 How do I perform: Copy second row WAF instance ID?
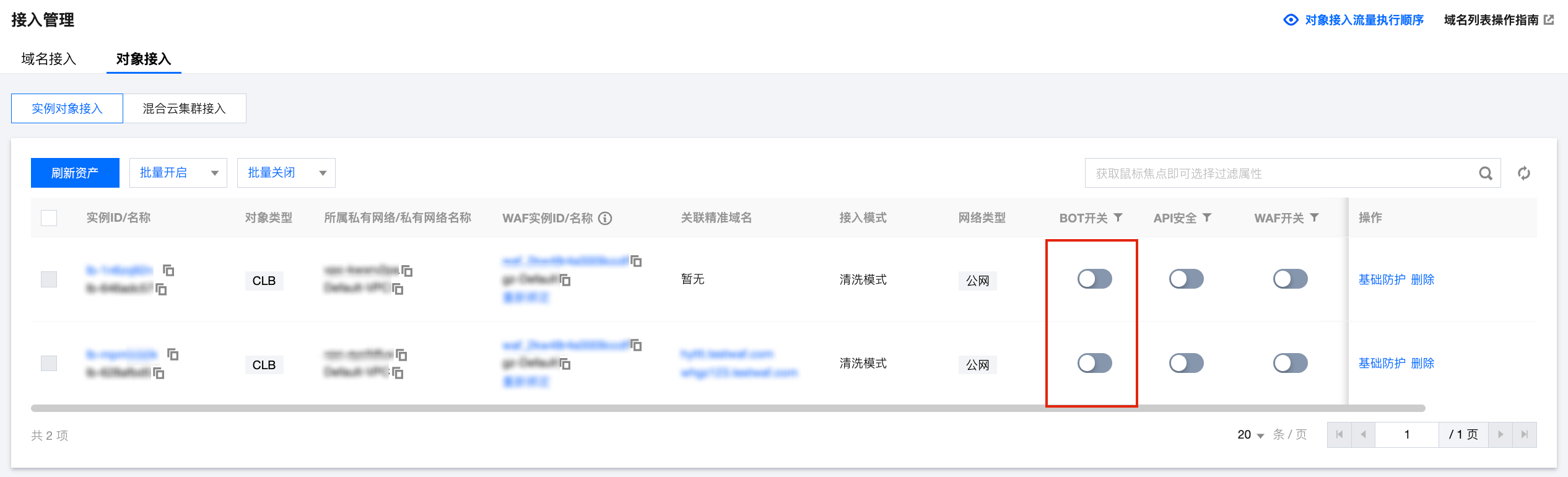click(x=636, y=345)
